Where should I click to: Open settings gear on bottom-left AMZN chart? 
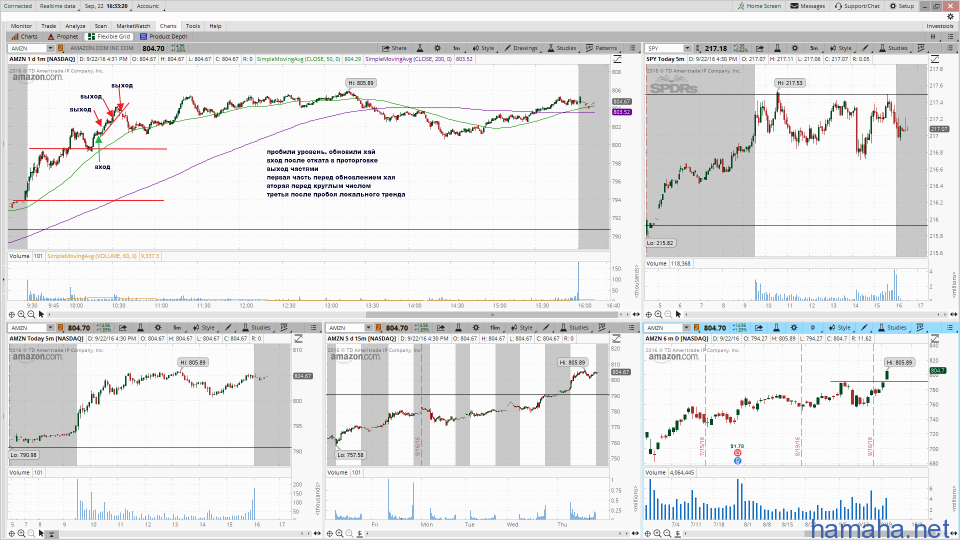click(x=157, y=328)
